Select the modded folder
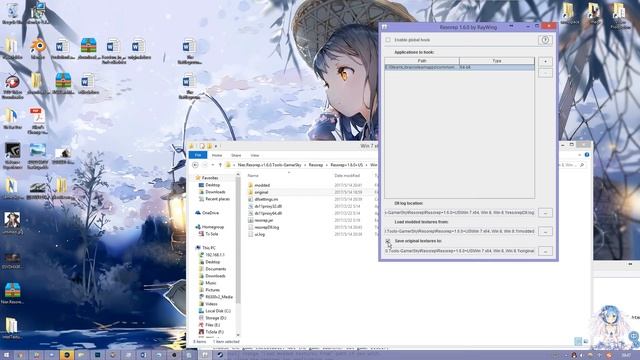 pyautogui.click(x=262, y=185)
